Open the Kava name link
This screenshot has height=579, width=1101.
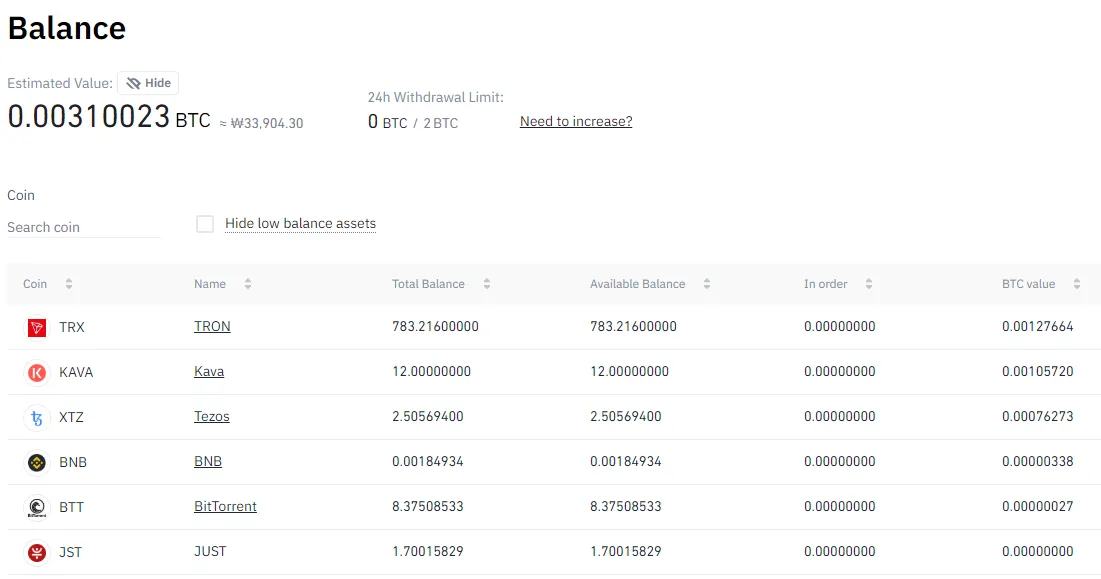pyautogui.click(x=209, y=371)
